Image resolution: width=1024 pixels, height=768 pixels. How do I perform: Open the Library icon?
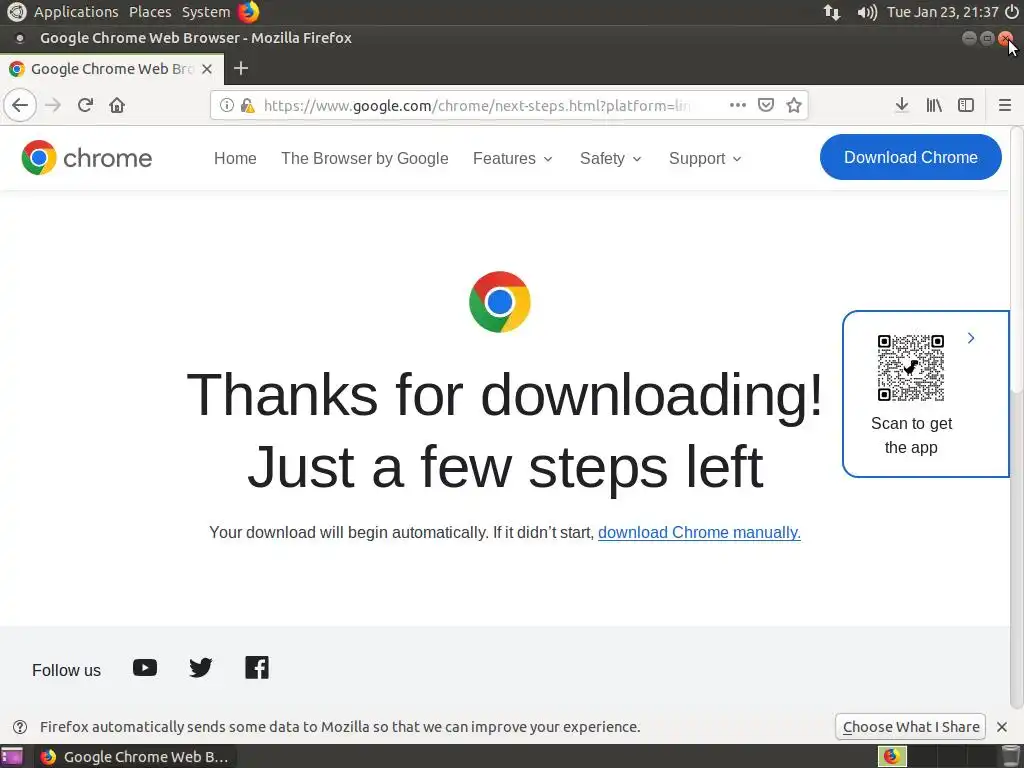[x=934, y=105]
